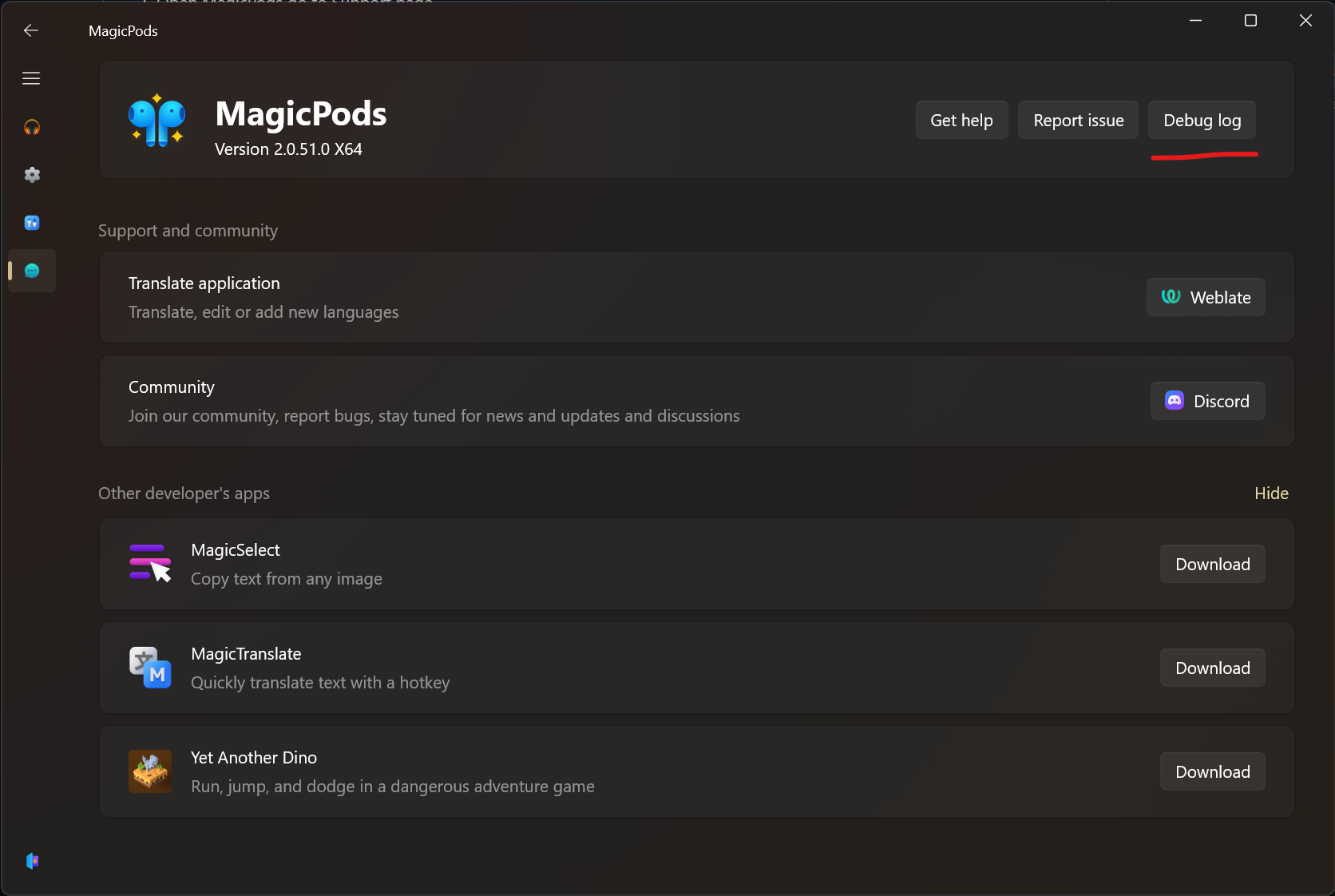Screen dimensions: 1335x896
Task: Open the Debug log
Action: point(1201,120)
